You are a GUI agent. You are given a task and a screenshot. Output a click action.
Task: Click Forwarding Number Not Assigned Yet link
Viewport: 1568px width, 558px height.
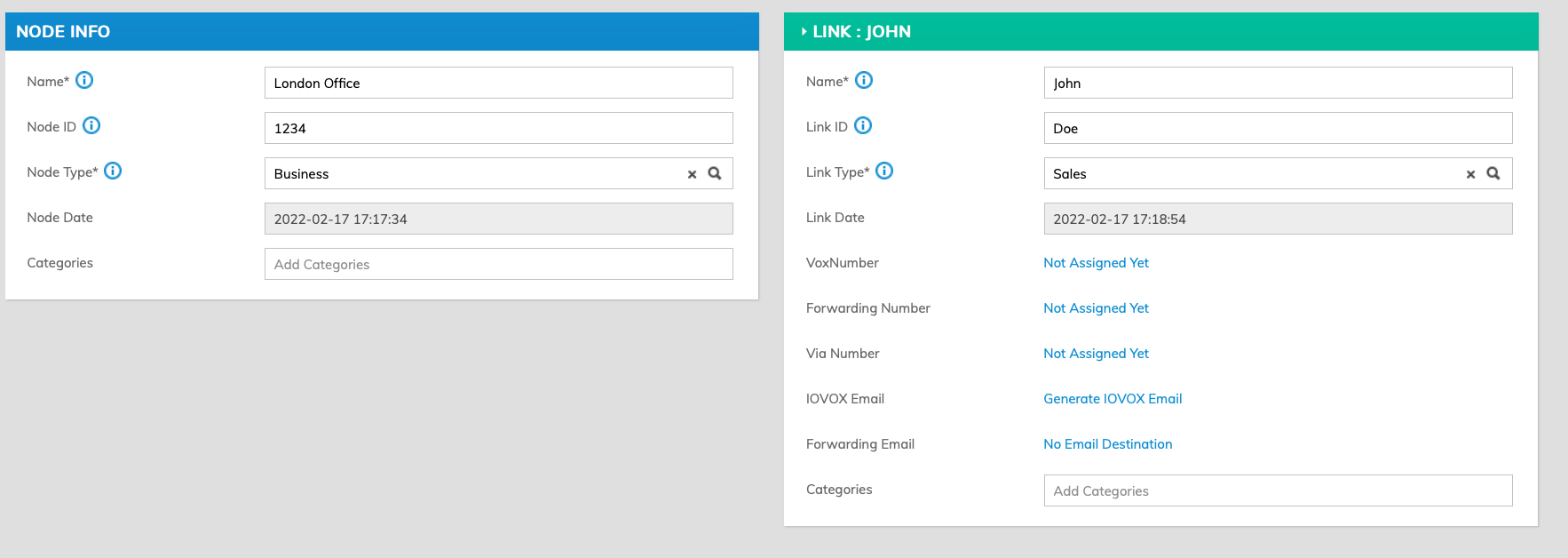click(1096, 308)
